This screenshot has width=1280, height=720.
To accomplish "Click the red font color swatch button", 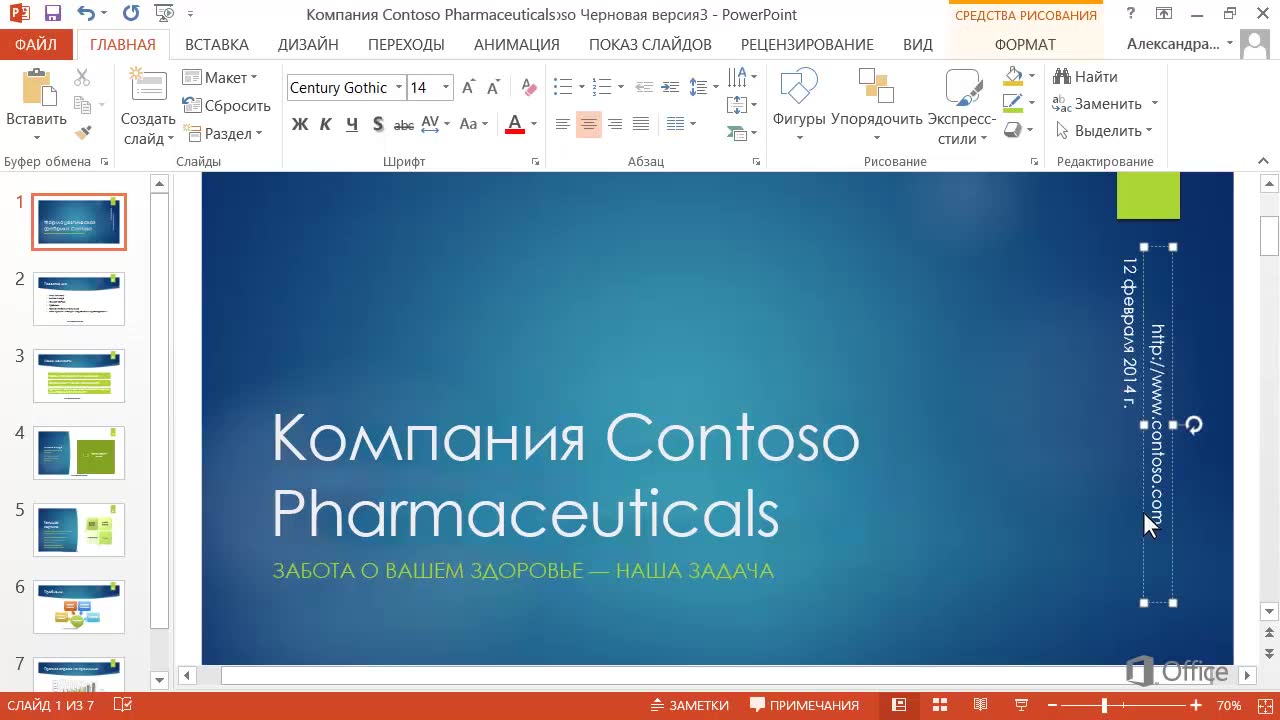I will click(515, 124).
